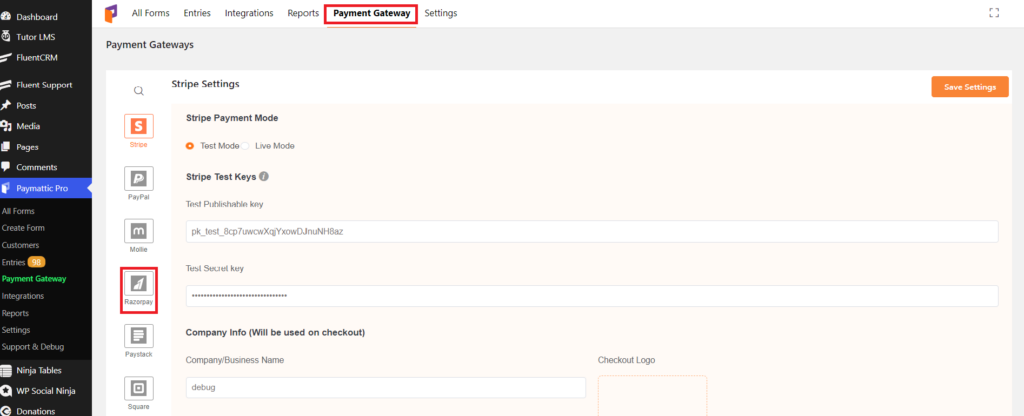Open Create Form in the sidebar

(x=24, y=228)
